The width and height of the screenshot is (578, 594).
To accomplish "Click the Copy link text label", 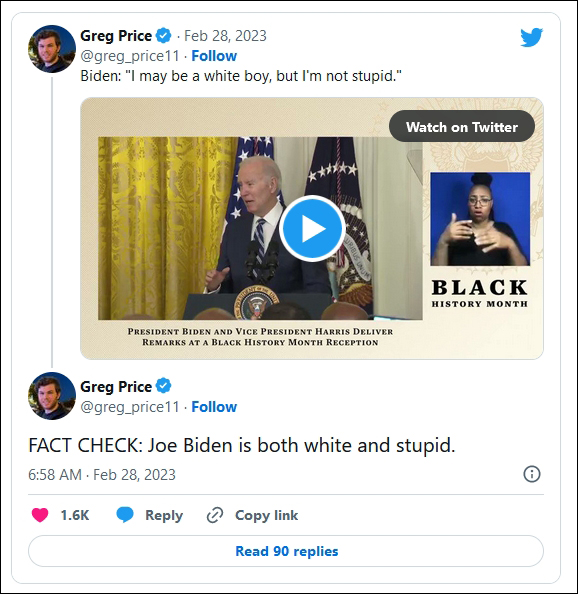I will [266, 515].
